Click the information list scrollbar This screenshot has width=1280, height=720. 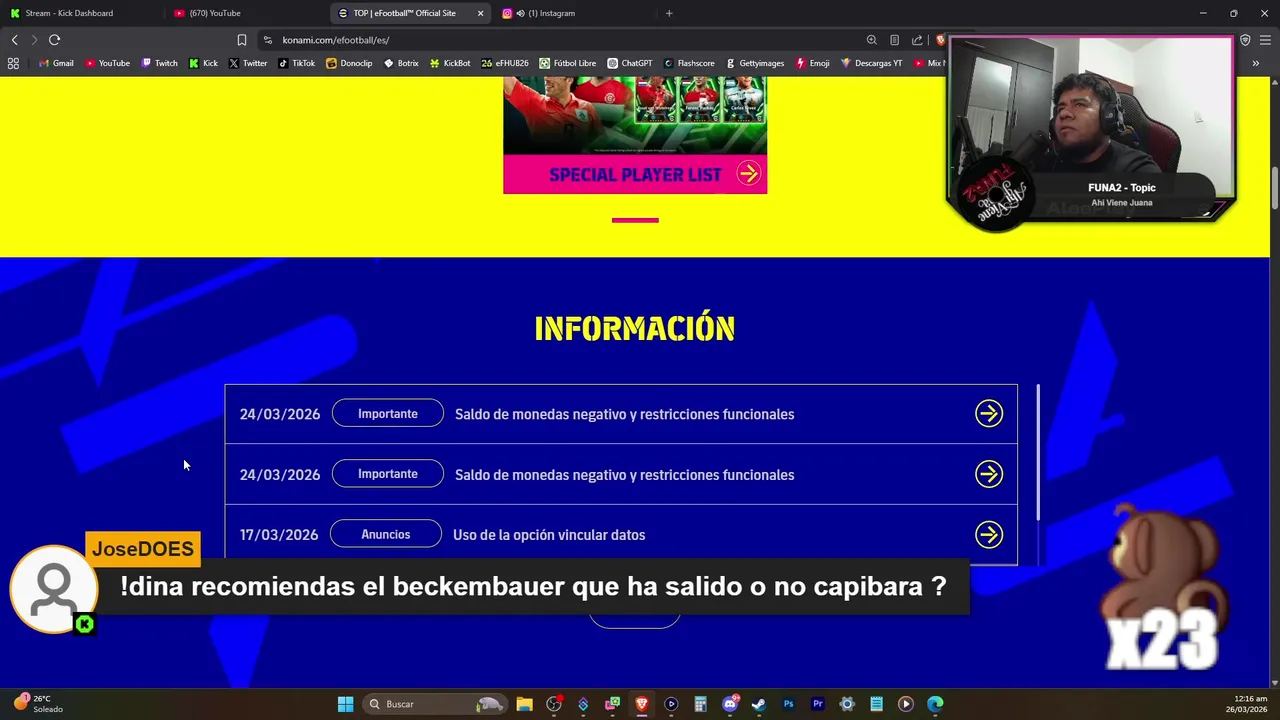(1039, 452)
